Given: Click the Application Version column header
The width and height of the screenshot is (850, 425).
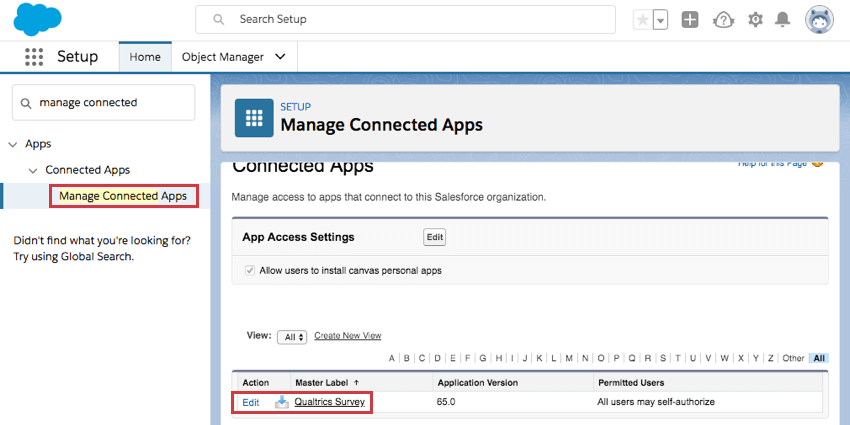Looking at the screenshot, I should (x=478, y=383).
